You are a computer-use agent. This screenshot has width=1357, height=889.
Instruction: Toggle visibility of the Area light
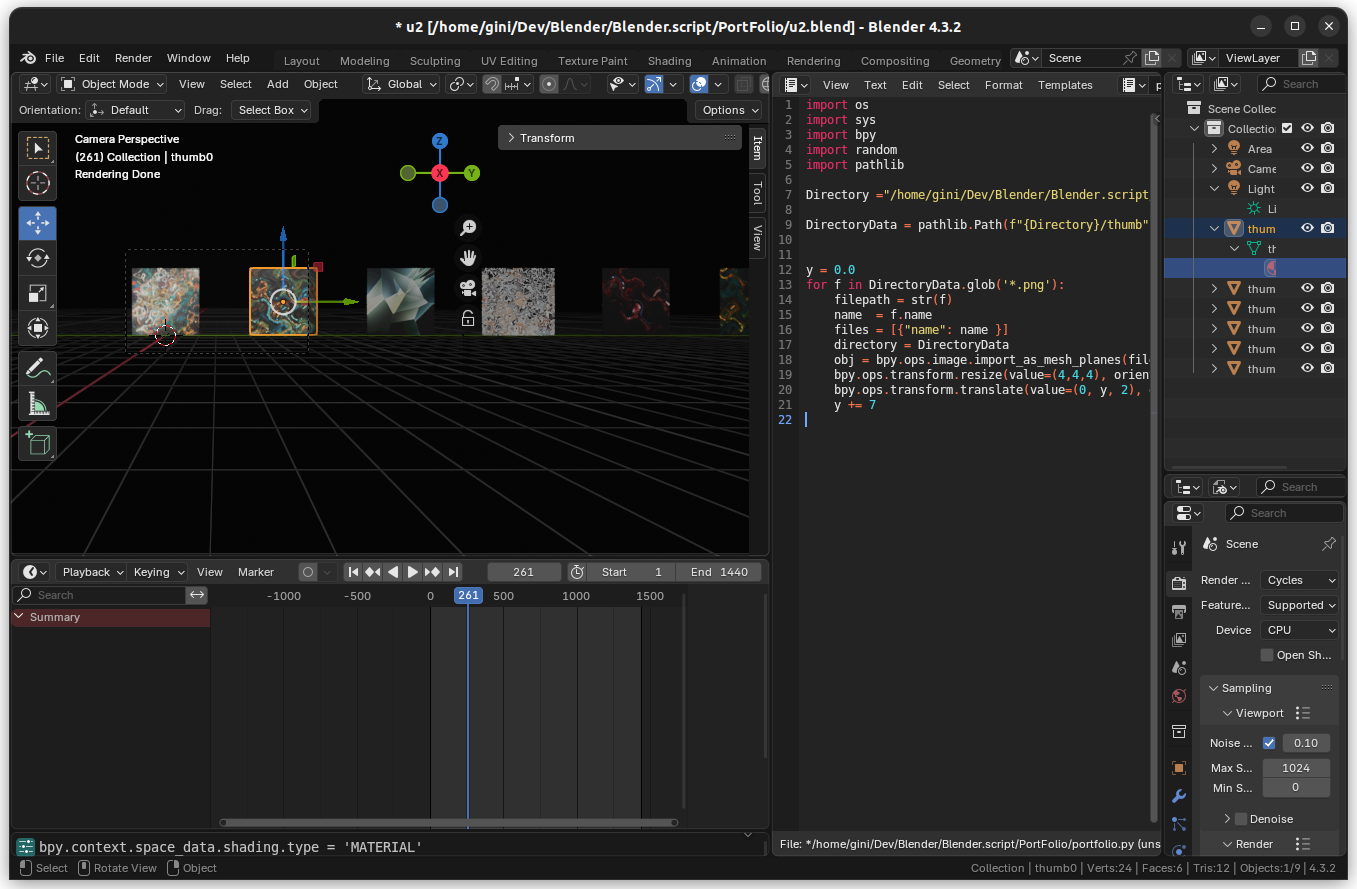tap(1308, 147)
